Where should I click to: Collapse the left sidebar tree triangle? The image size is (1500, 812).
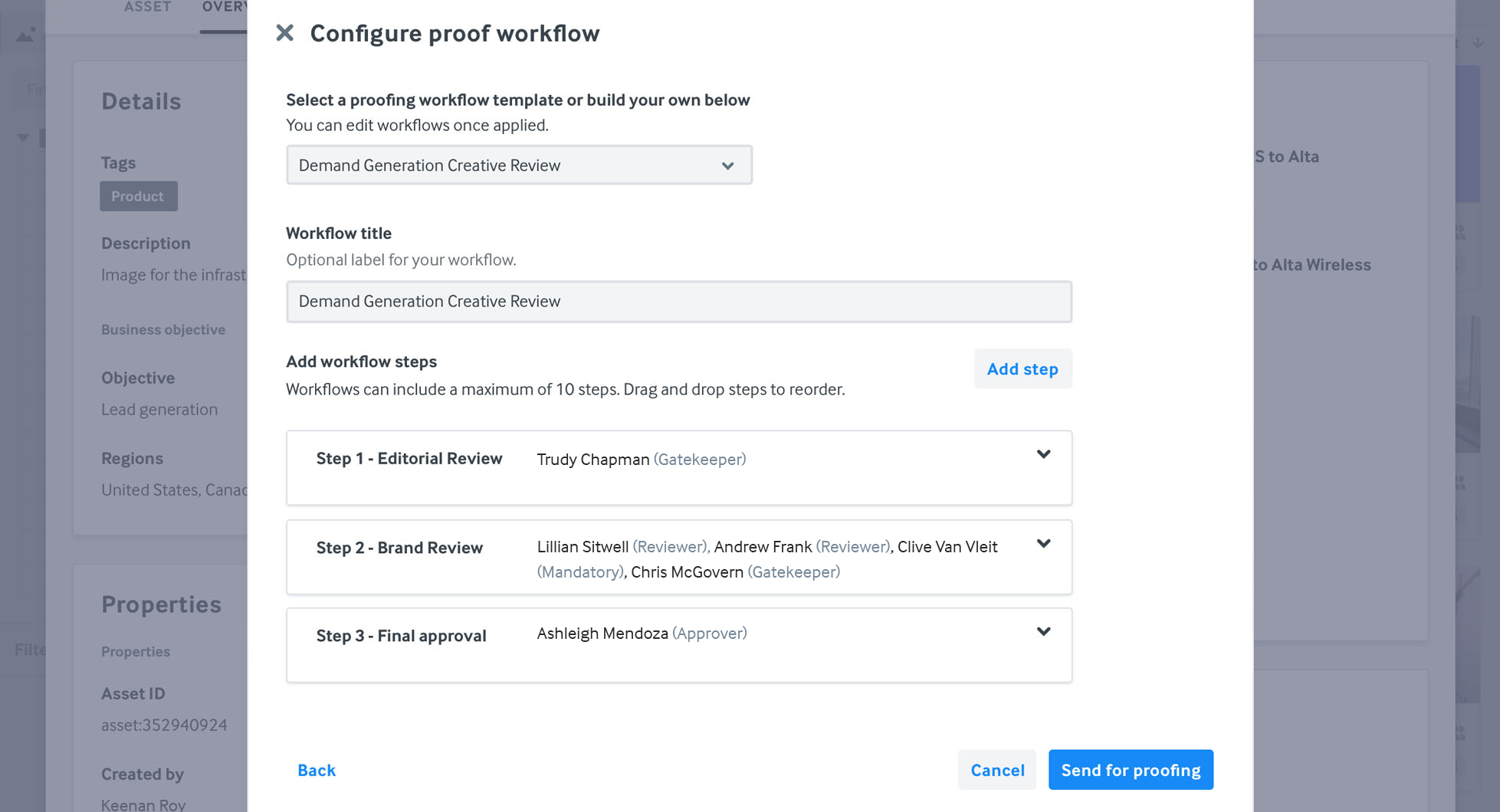point(23,138)
